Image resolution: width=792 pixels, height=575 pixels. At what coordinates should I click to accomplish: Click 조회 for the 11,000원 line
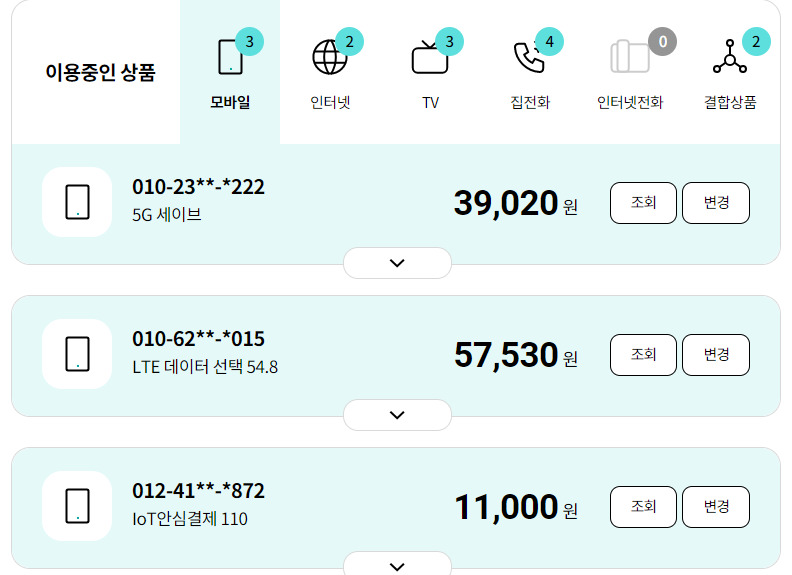pos(643,507)
